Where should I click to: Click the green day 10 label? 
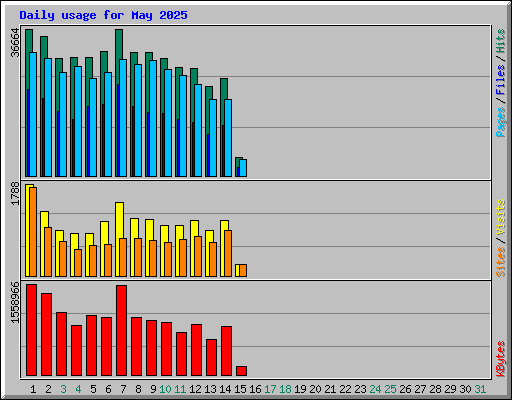pos(165,389)
